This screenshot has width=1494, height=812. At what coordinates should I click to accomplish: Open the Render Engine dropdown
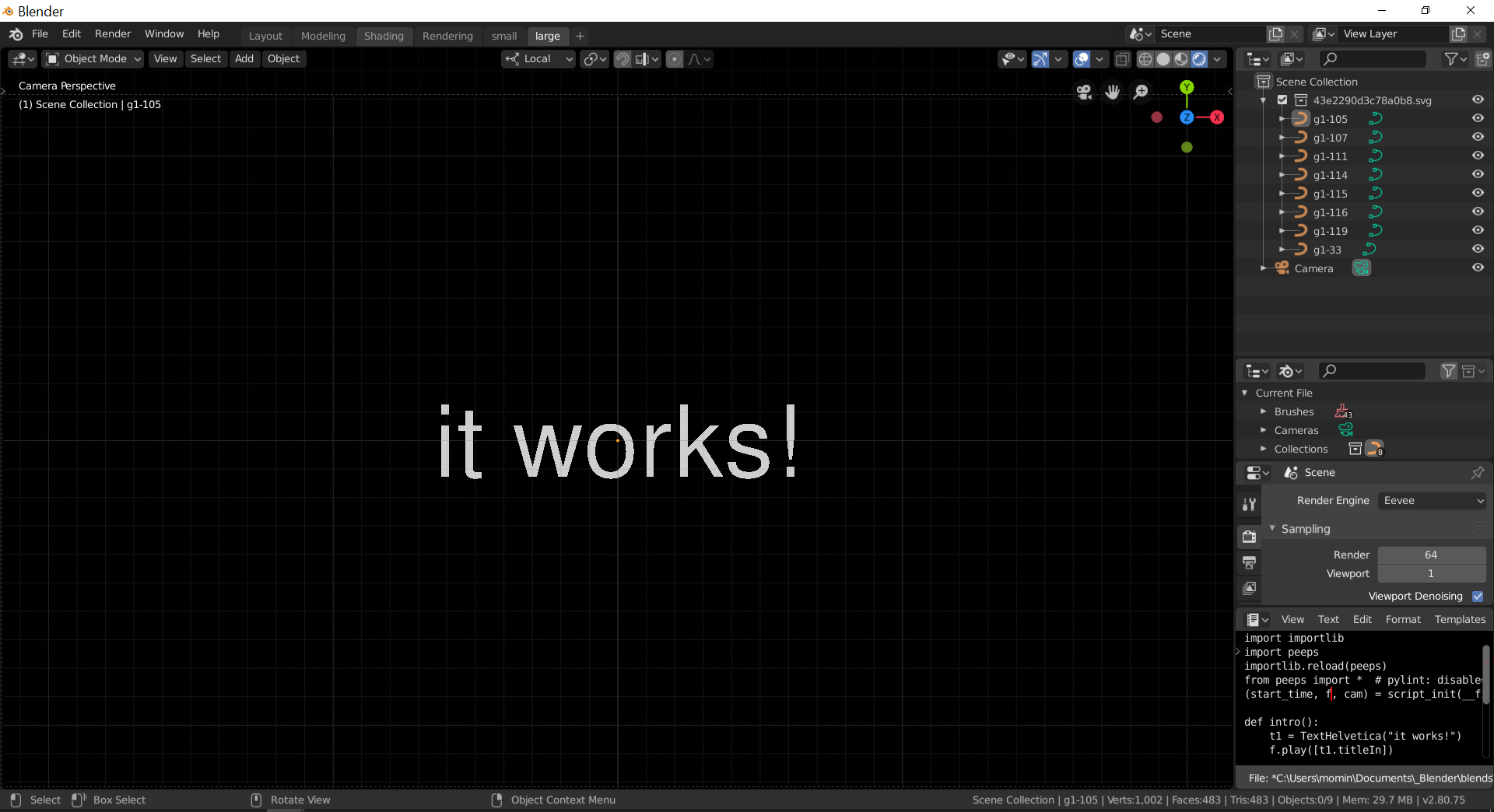(x=1432, y=500)
